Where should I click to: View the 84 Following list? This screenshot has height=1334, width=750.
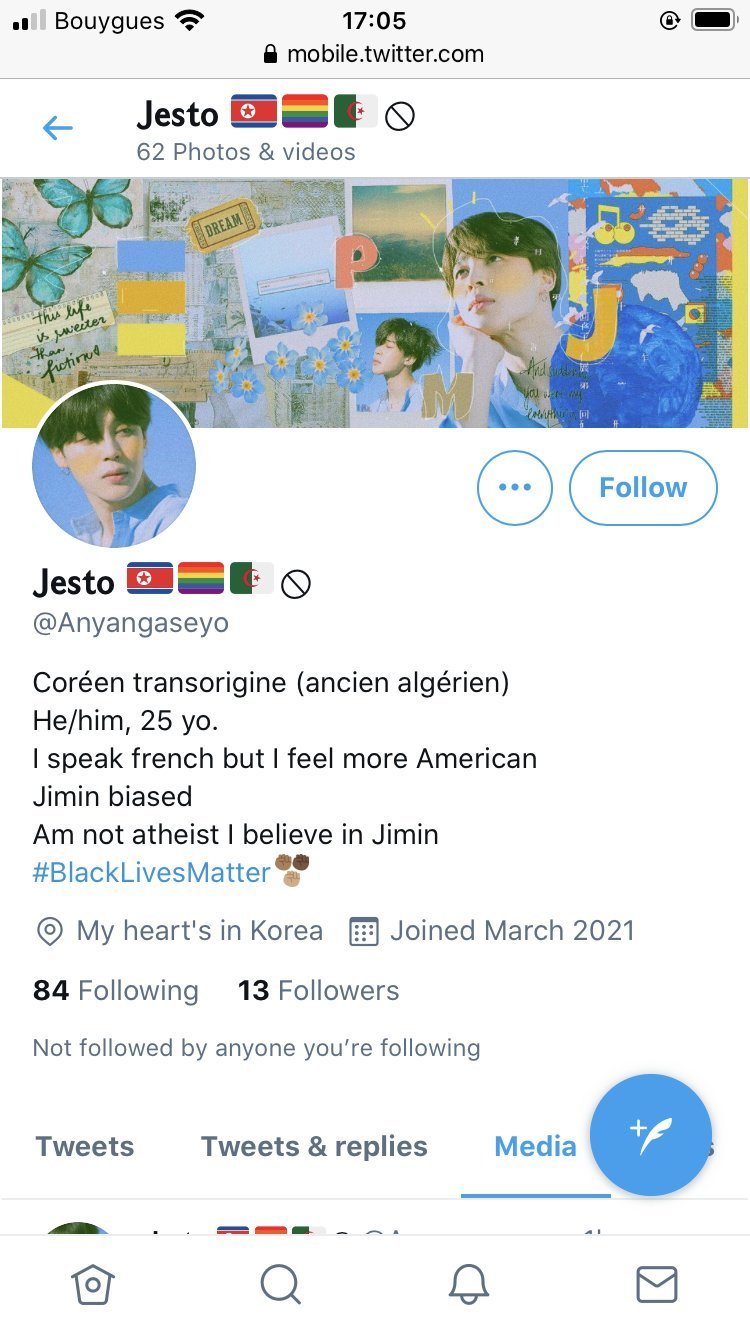(116, 991)
